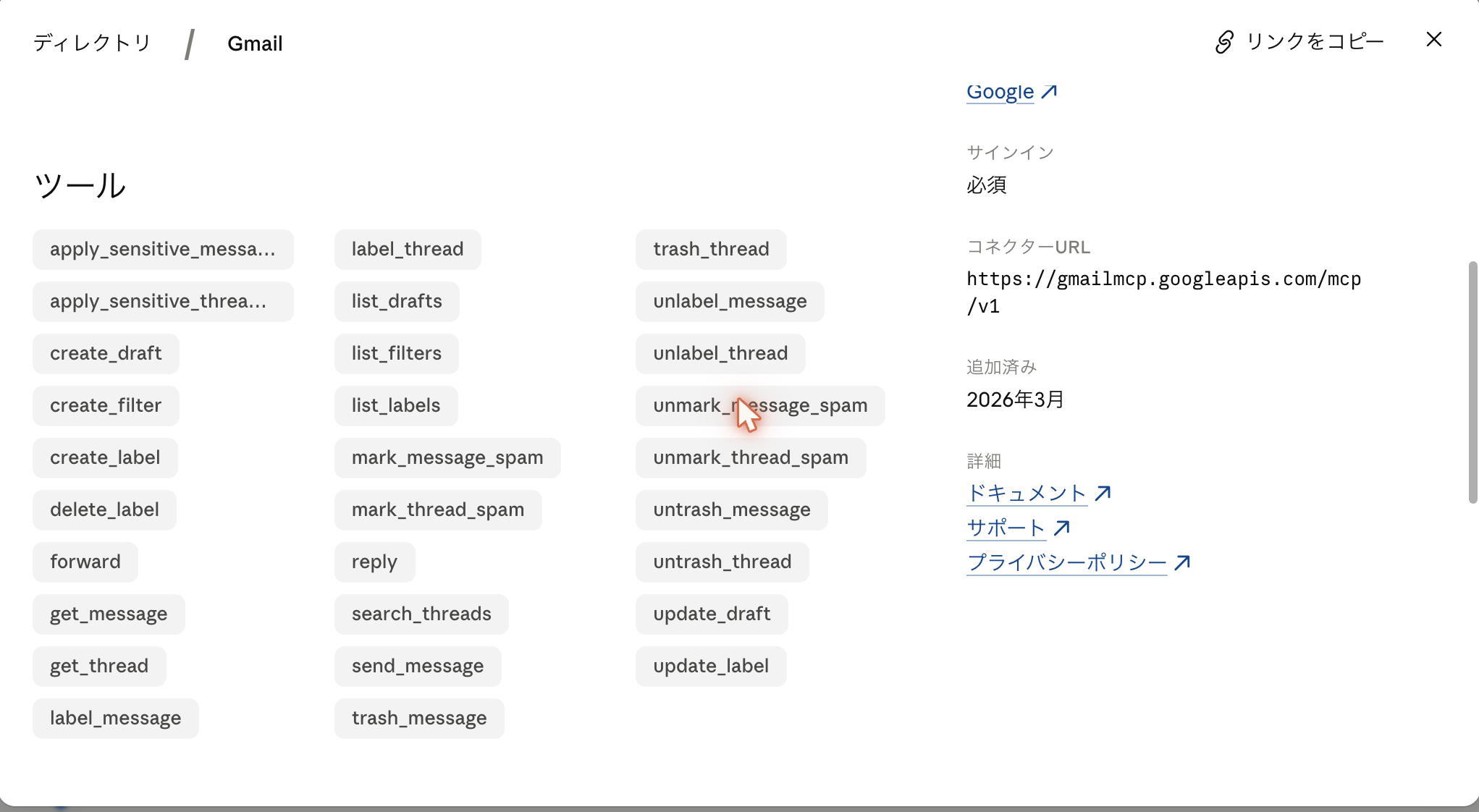Click the apply_sensitive_messa... tool chip

(163, 250)
